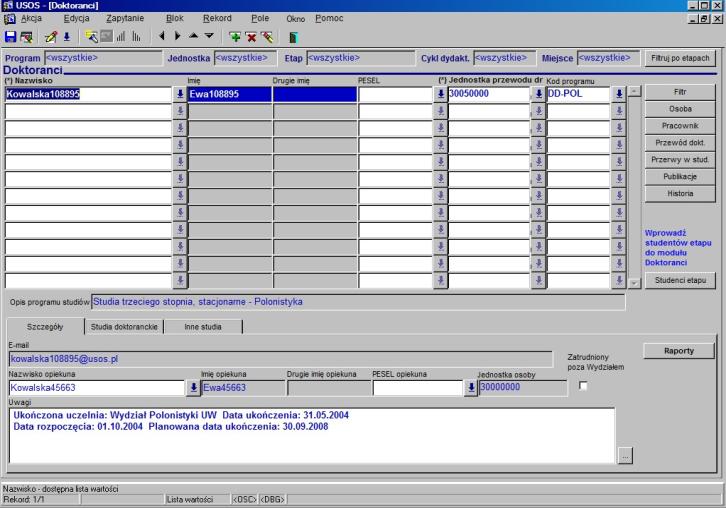The image size is (726, 508).
Task: Click the Przewód dokt. button
Action: click(x=680, y=143)
